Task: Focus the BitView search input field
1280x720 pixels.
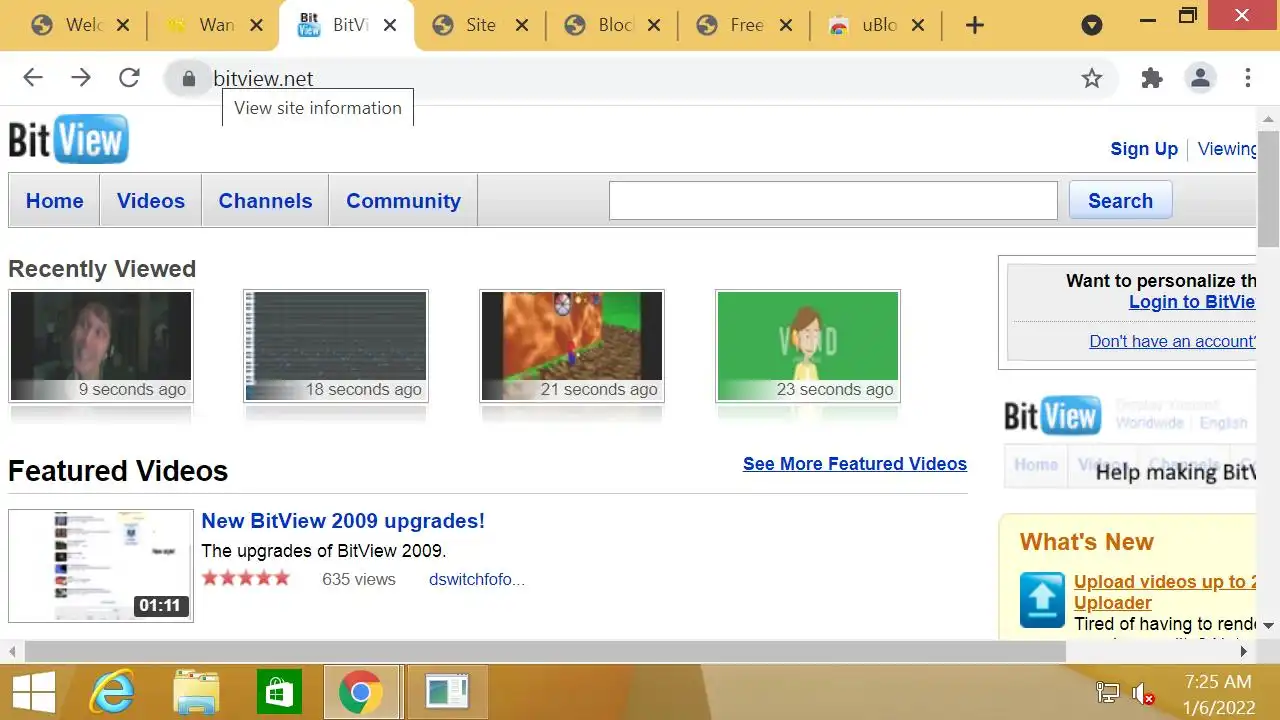Action: [x=833, y=200]
